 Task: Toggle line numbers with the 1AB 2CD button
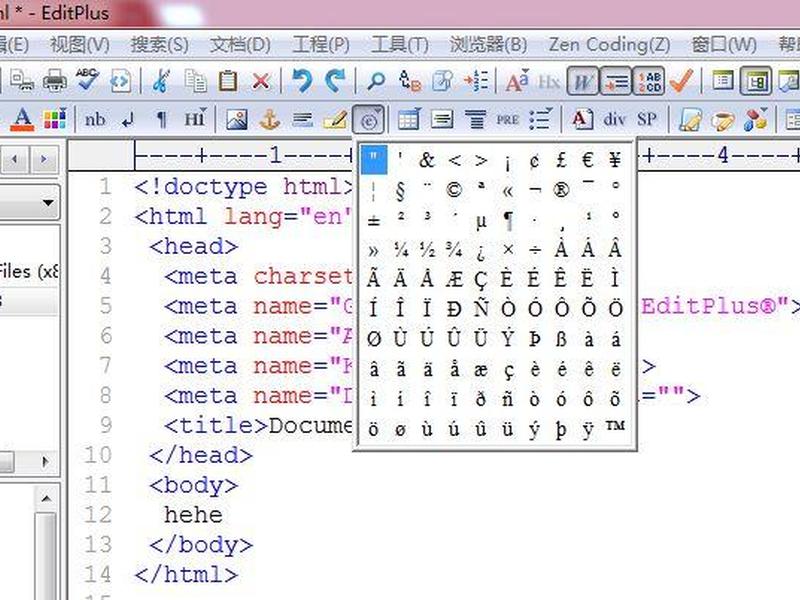[x=648, y=81]
